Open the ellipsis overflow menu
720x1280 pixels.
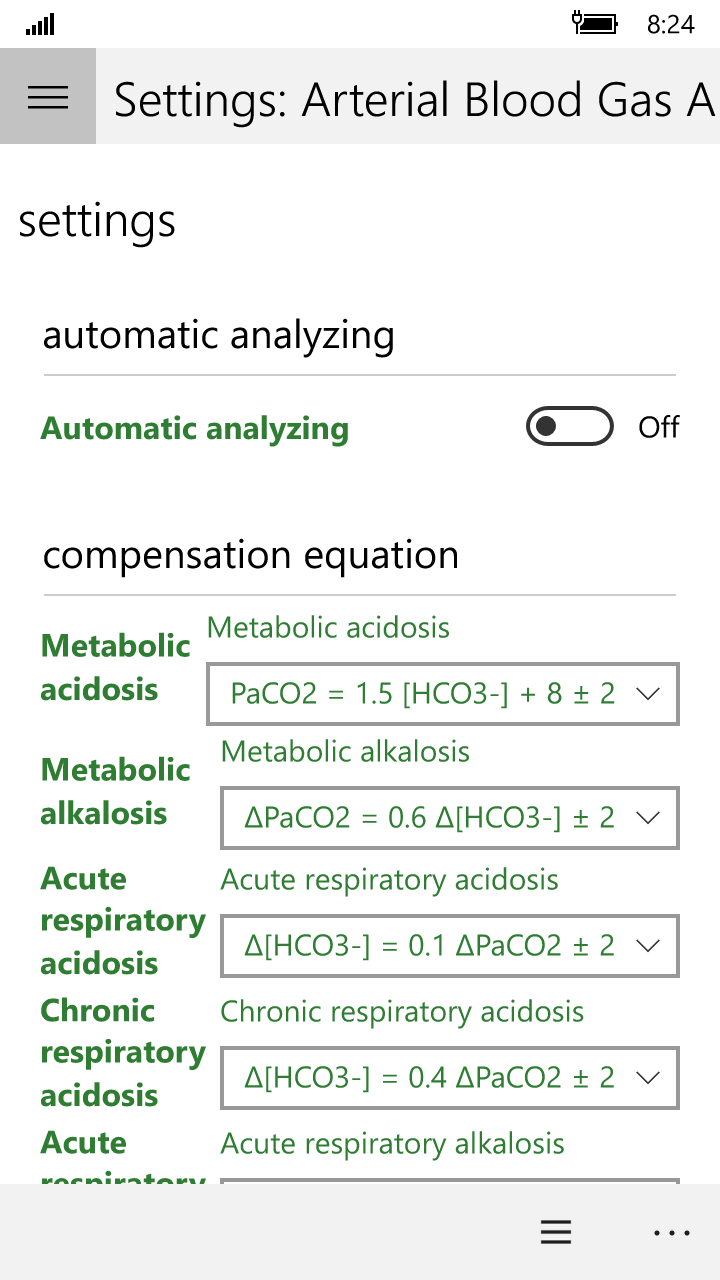point(672,1232)
